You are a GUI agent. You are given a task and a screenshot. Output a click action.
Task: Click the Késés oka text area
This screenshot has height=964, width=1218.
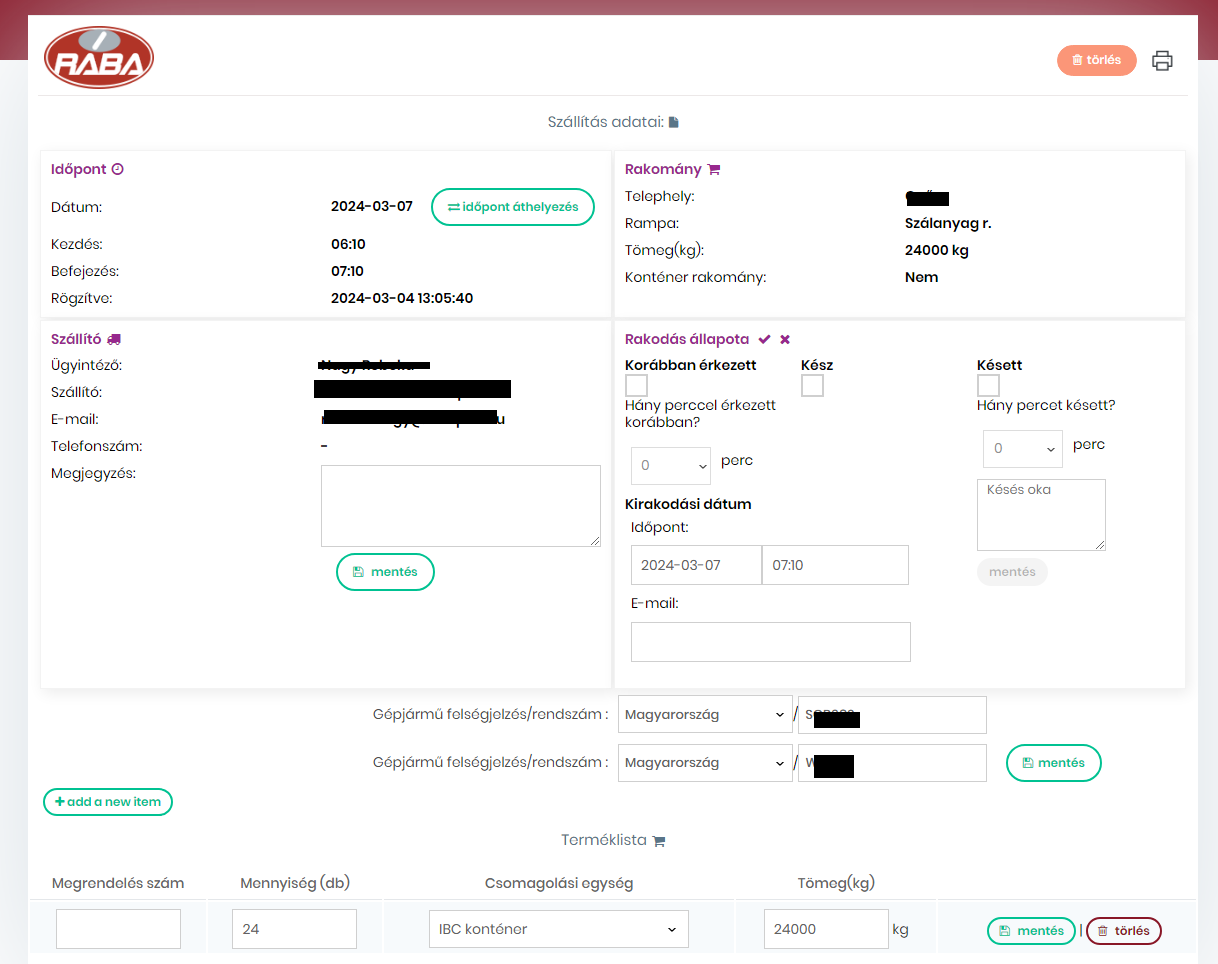tap(1041, 515)
